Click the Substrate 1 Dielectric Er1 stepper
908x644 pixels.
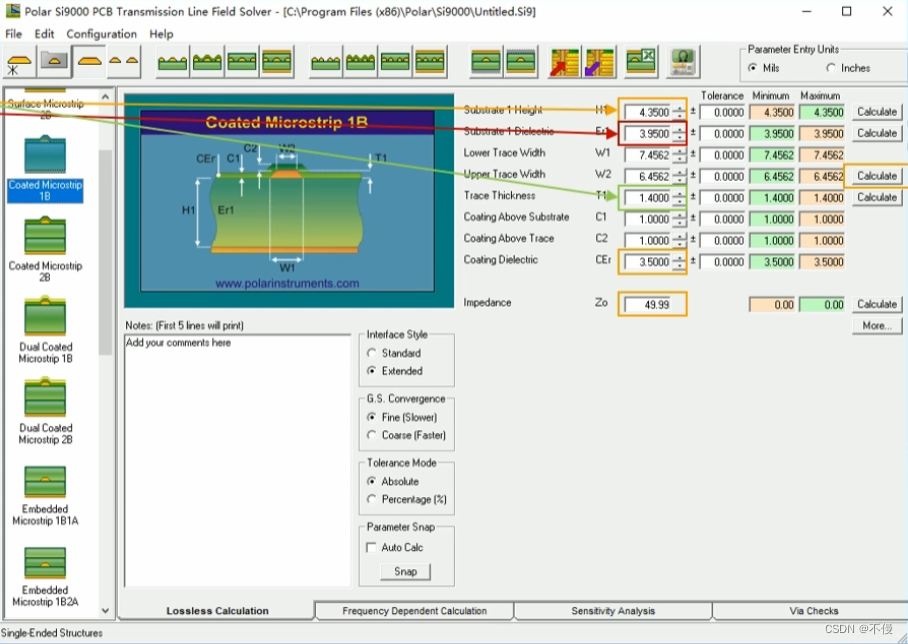pyautogui.click(x=679, y=133)
